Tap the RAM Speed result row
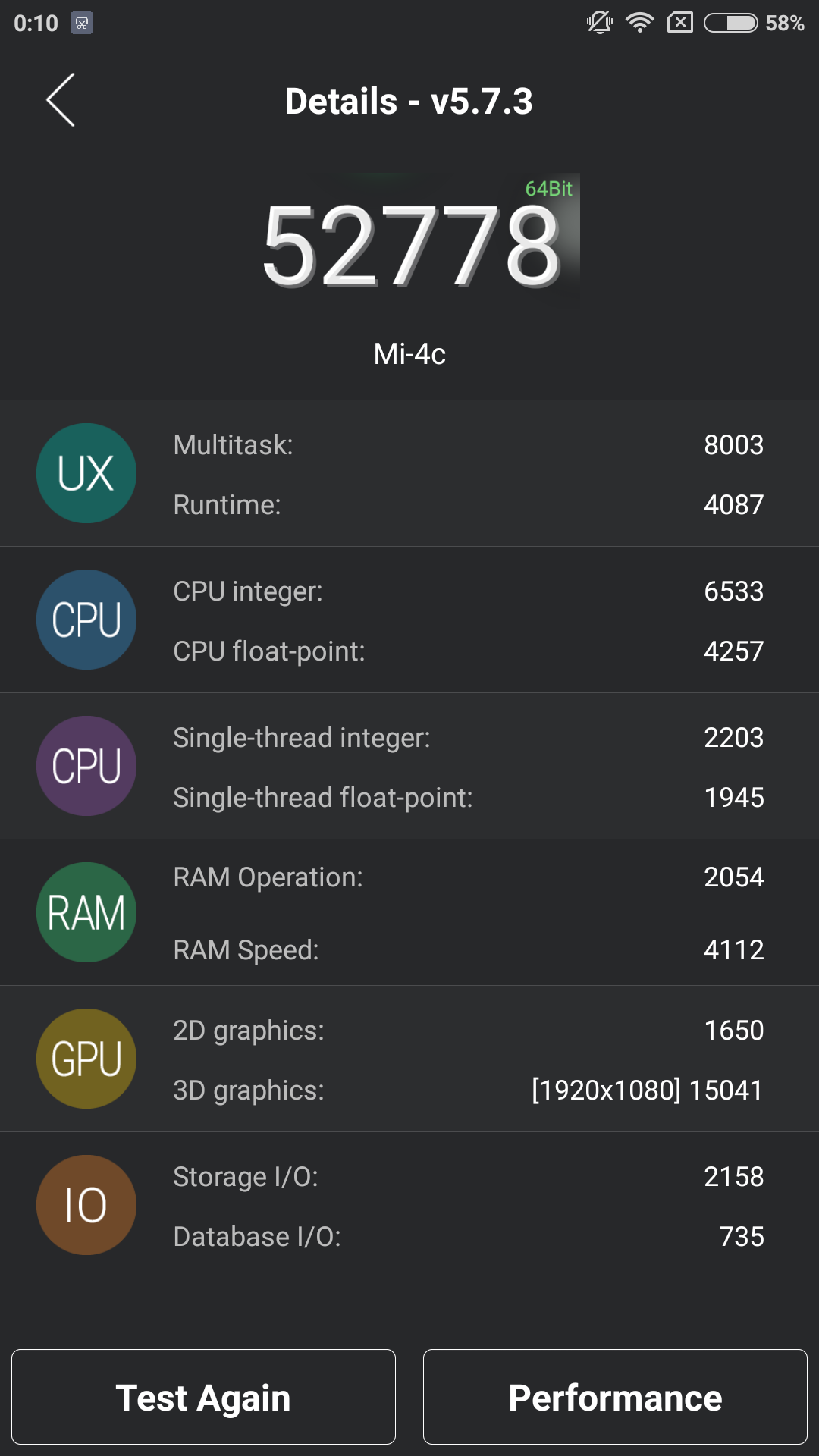Image resolution: width=819 pixels, height=1456 pixels. coord(468,950)
